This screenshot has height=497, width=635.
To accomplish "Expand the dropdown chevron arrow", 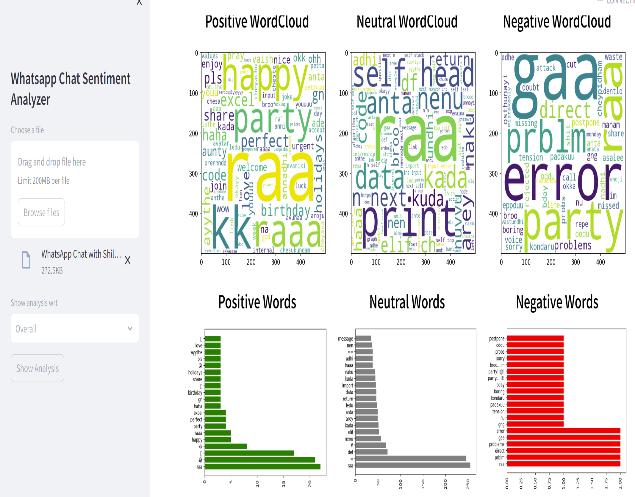I will coord(130,328).
